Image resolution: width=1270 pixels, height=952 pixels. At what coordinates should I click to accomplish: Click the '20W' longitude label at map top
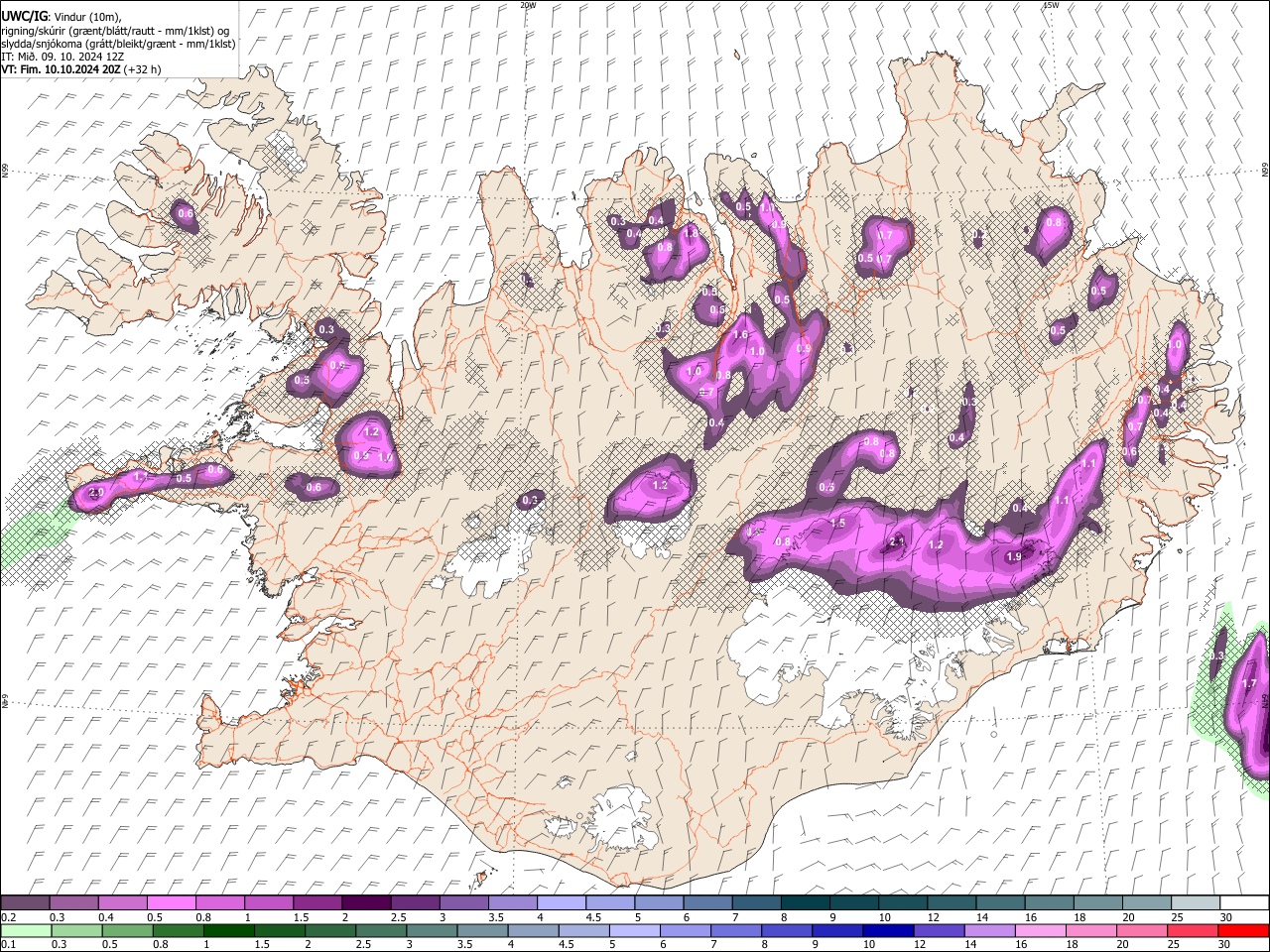(x=528, y=5)
